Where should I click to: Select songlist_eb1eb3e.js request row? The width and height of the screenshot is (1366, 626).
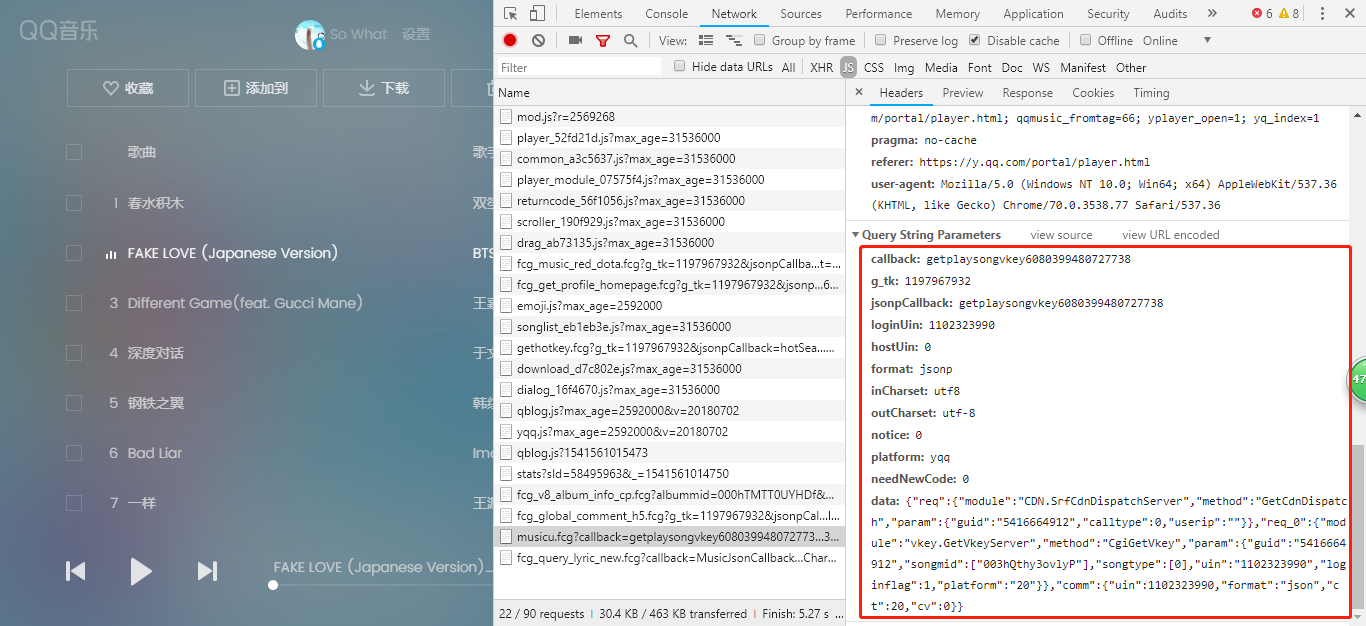[x=670, y=327]
